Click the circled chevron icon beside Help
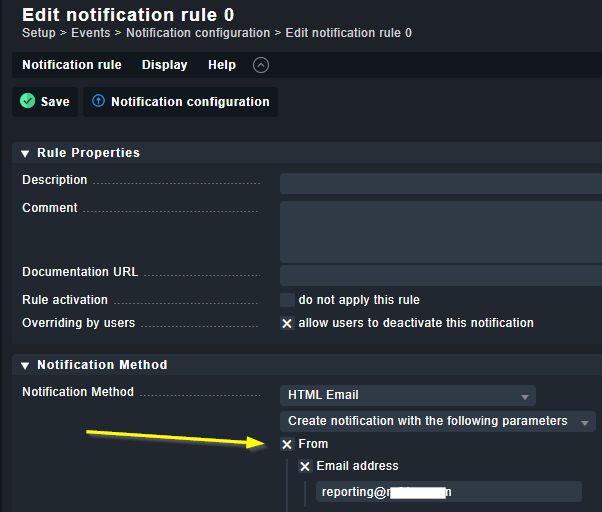Viewport: 602px width, 512px height. click(x=261, y=65)
